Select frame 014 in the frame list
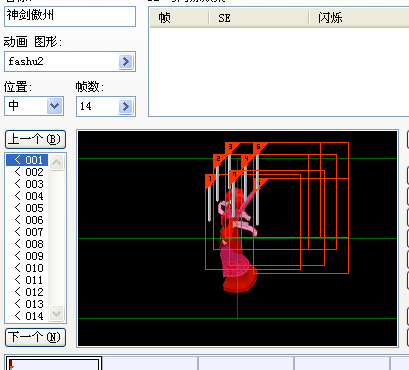Image resolution: width=409 pixels, height=370 pixels. pos(27,316)
